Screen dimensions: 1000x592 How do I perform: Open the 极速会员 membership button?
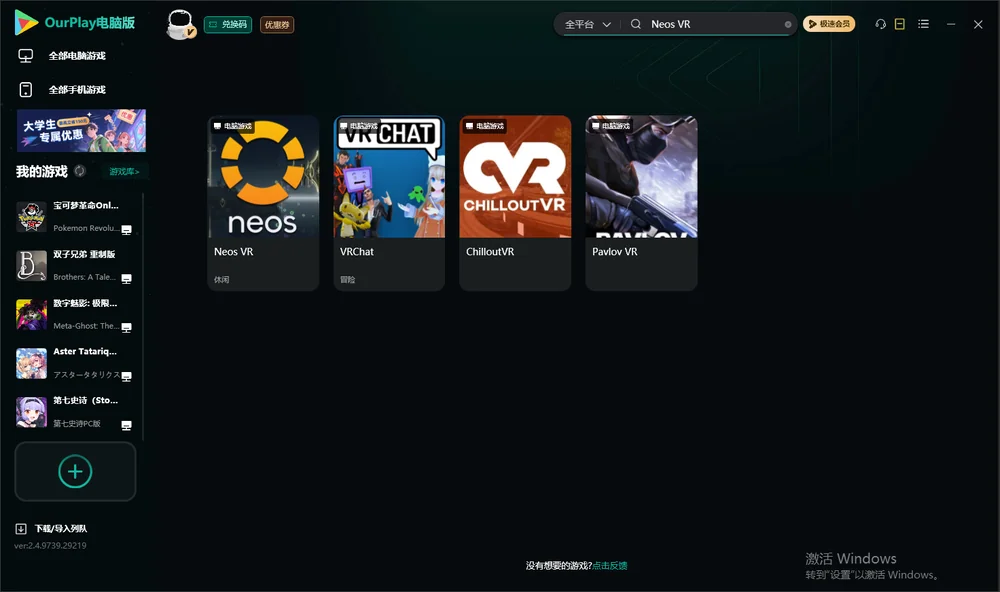(829, 24)
